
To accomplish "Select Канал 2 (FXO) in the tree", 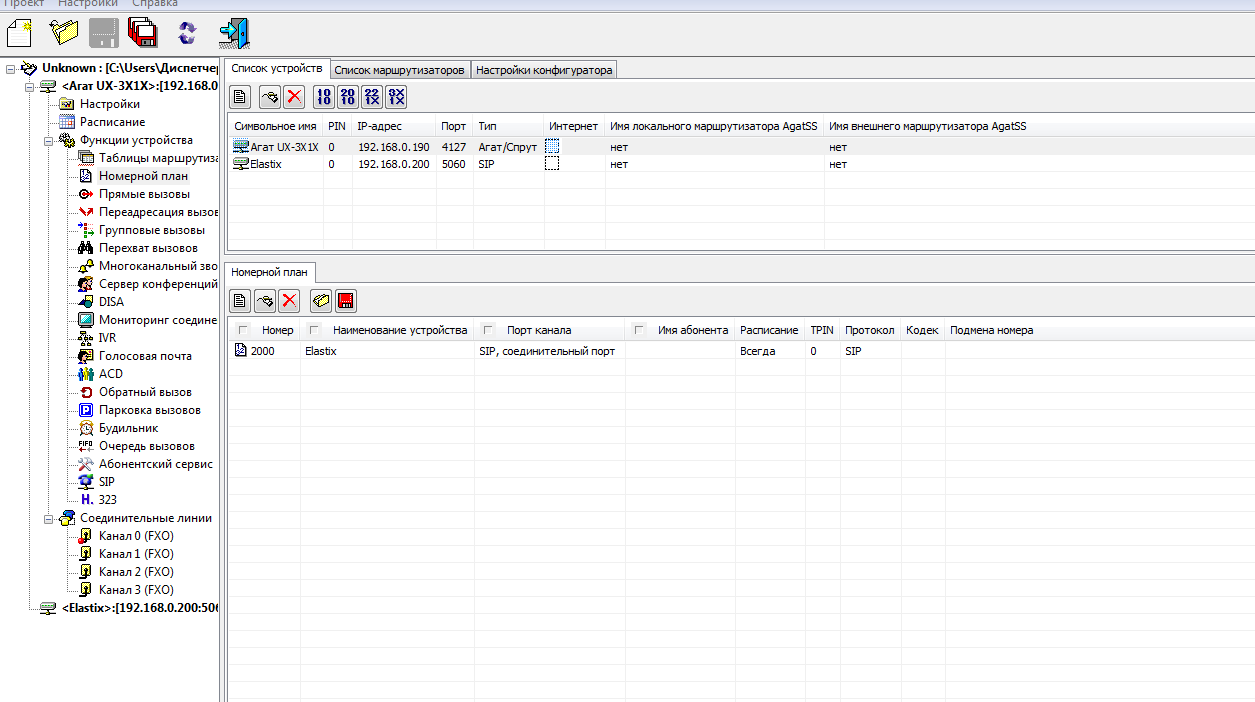I will (x=136, y=572).
